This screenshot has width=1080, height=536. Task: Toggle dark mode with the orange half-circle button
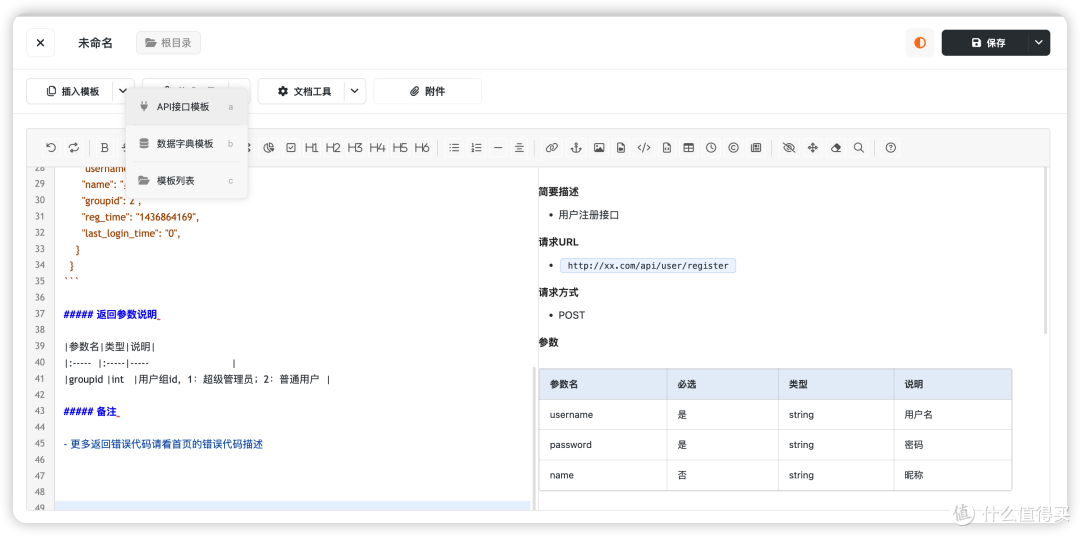[x=920, y=43]
